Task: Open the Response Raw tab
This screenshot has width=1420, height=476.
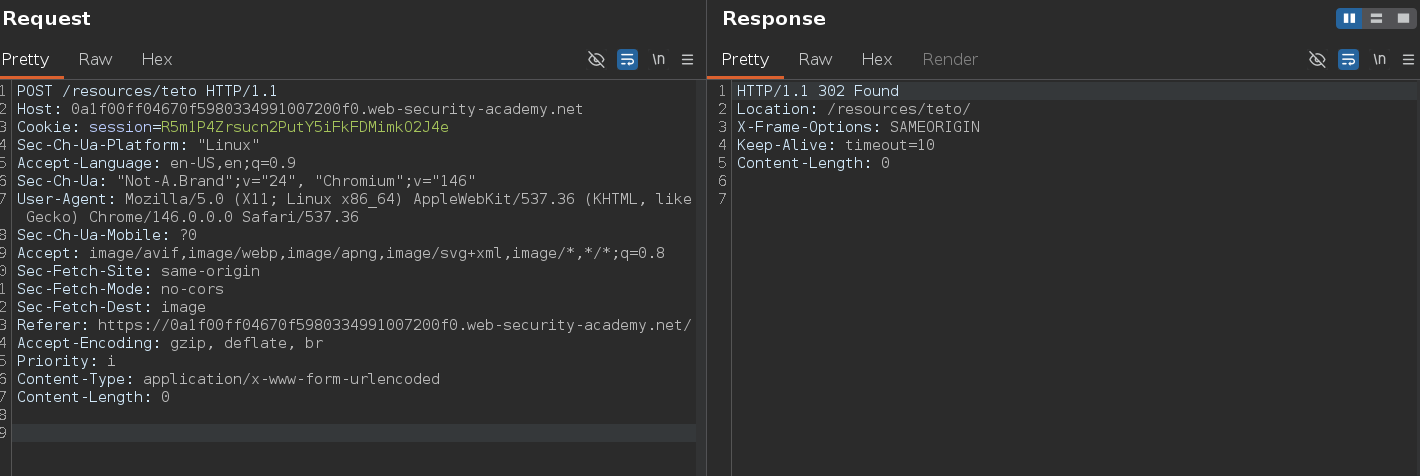Action: point(816,59)
